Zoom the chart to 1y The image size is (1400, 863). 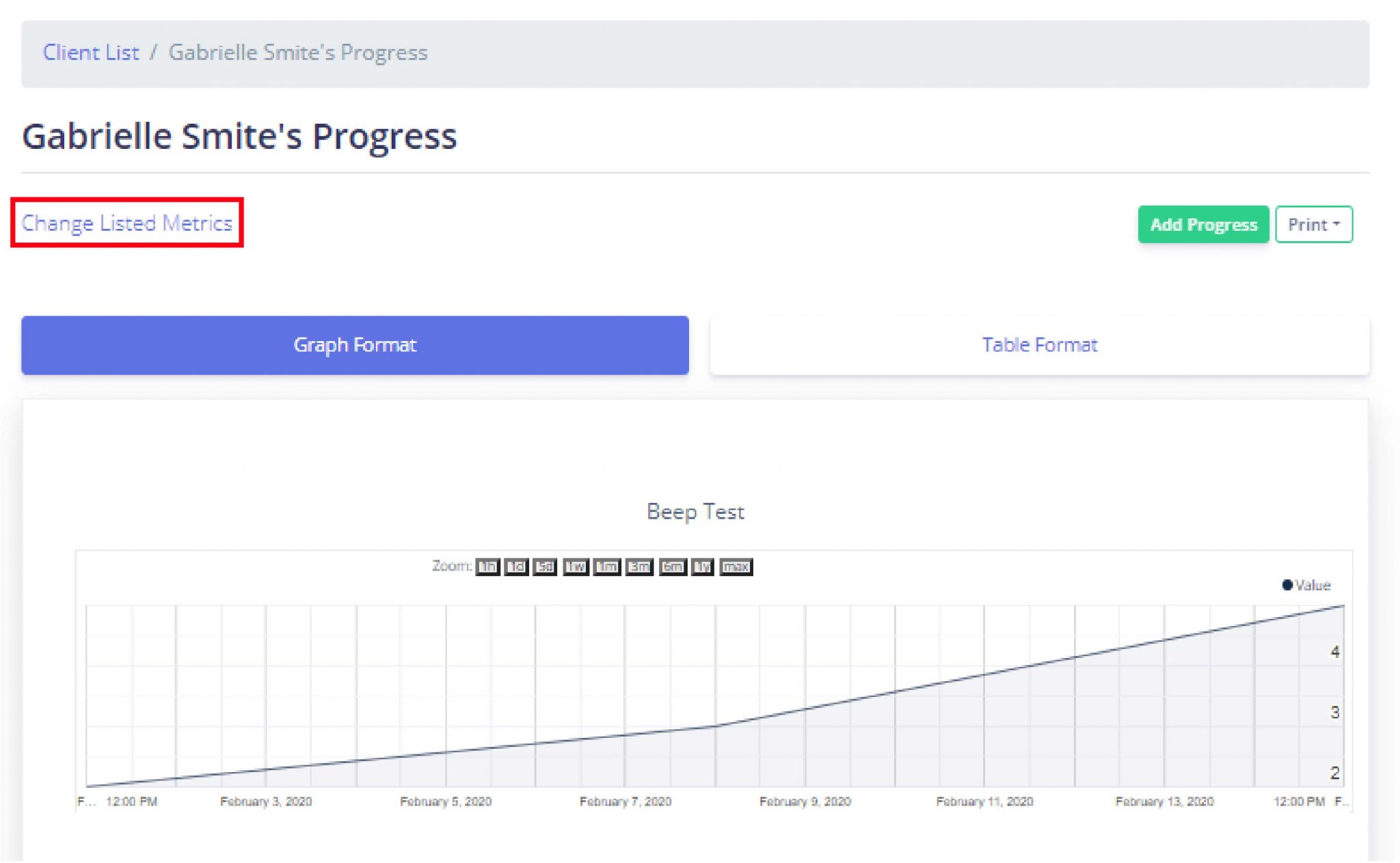(x=701, y=566)
